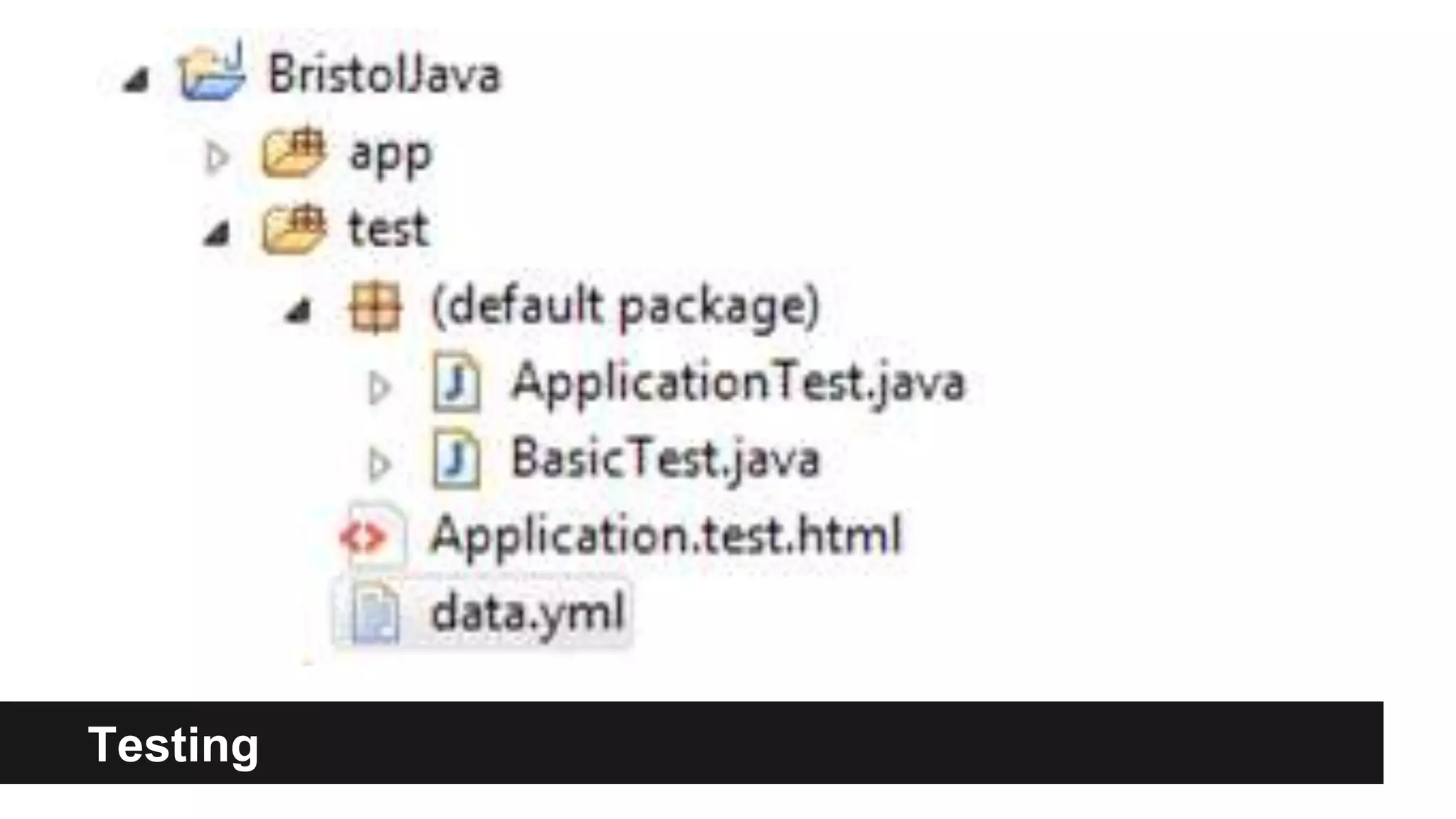
Task: Click the BristolJava project folder icon
Action: point(211,72)
